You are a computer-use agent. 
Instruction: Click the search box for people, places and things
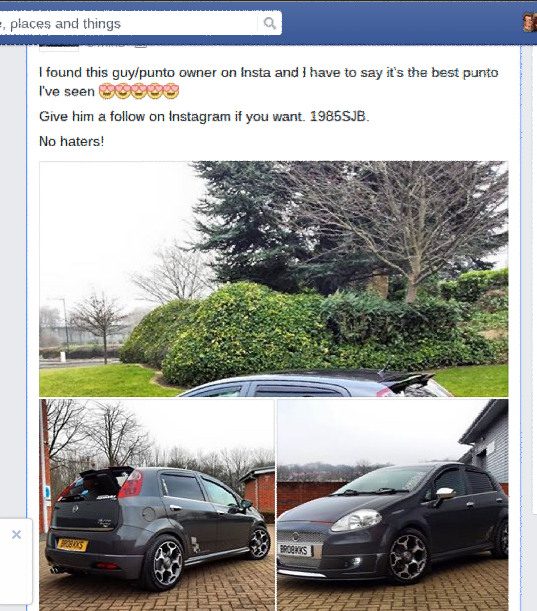(128, 23)
